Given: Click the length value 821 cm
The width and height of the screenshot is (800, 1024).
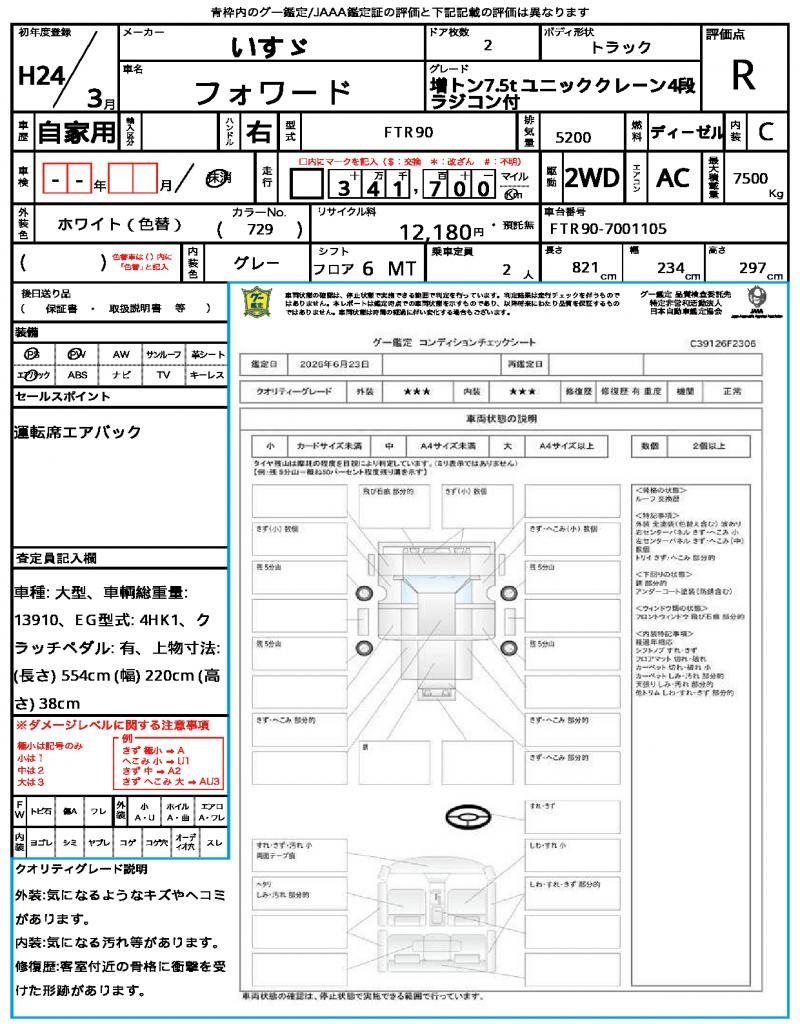Looking at the screenshot, I should [x=594, y=268].
